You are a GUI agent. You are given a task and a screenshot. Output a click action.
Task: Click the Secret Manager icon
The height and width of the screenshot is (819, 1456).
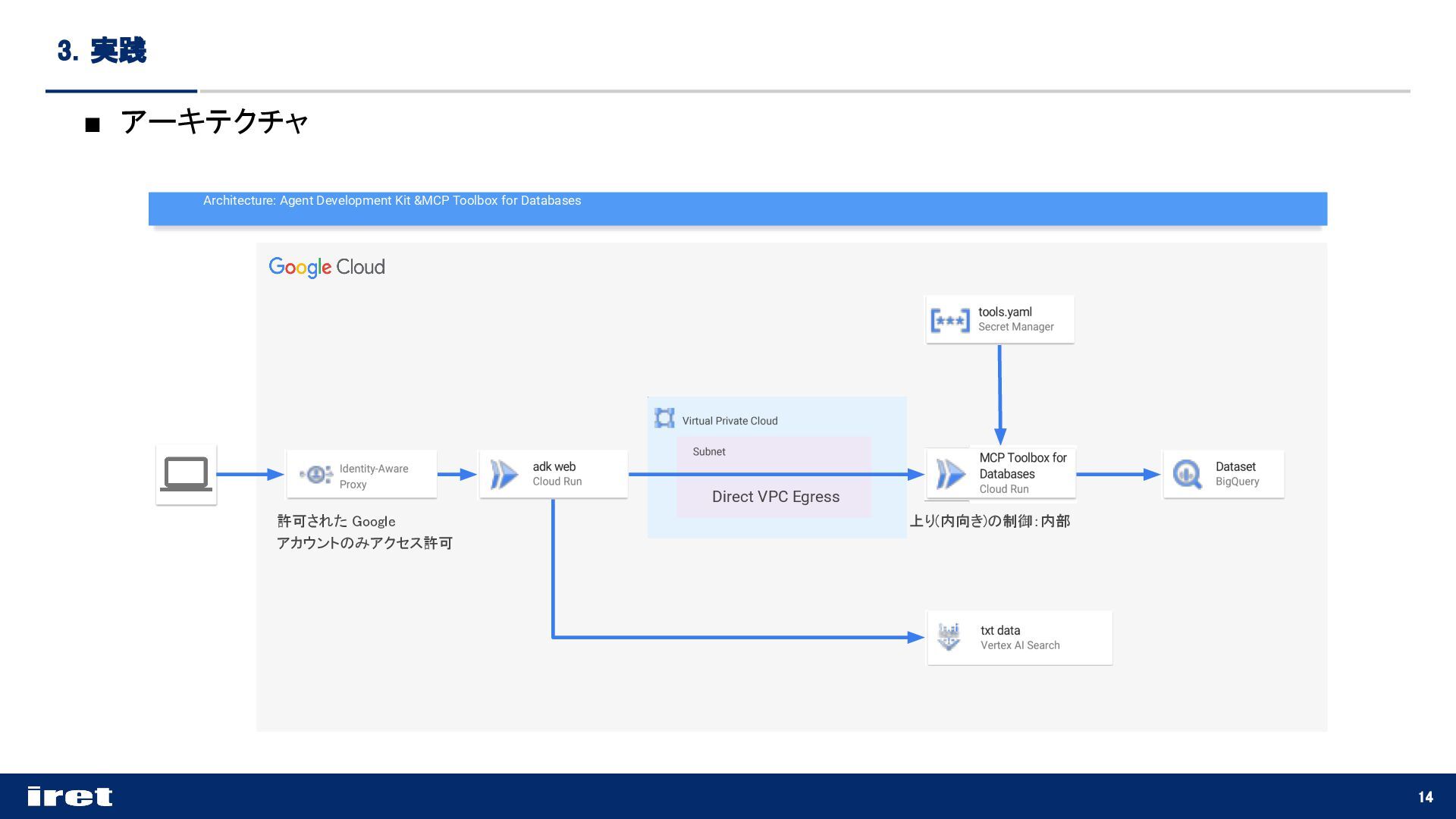[950, 320]
